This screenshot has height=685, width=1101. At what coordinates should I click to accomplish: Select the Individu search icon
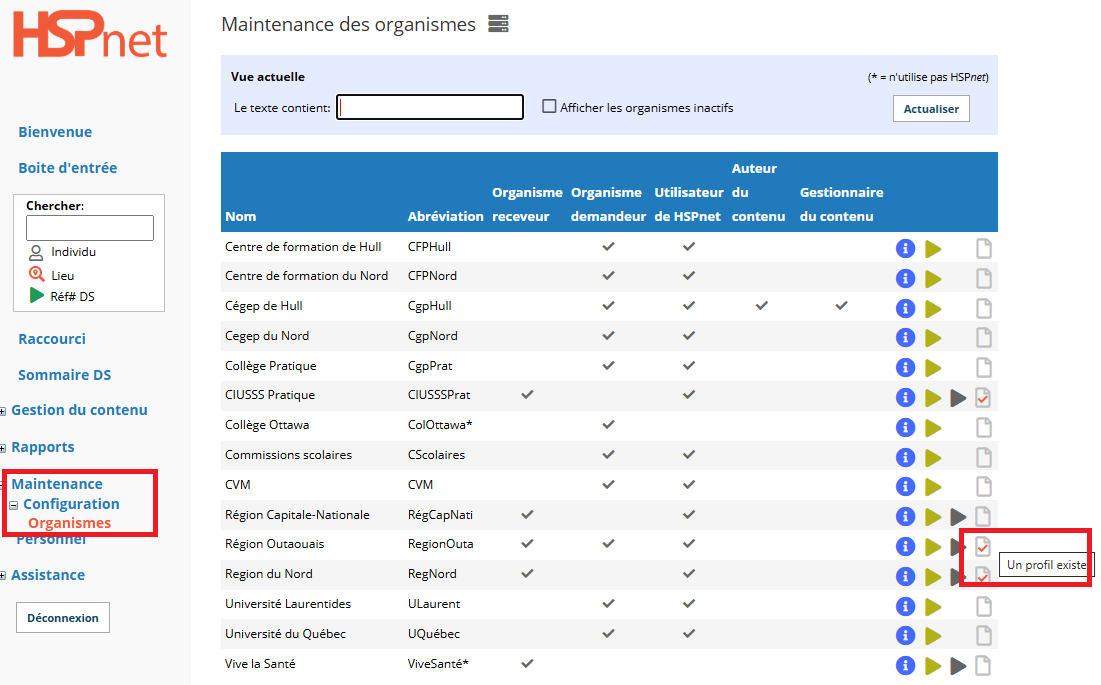(x=36, y=252)
